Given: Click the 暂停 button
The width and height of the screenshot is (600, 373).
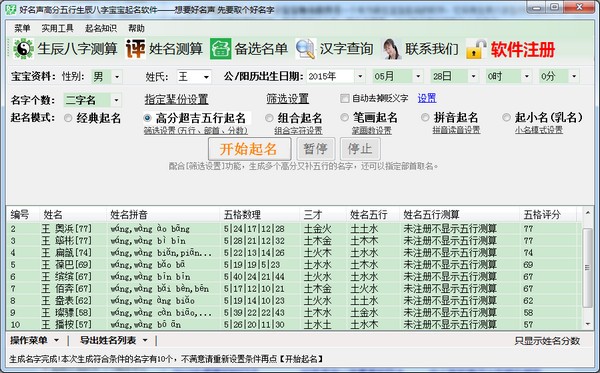Looking at the screenshot, I should click(x=316, y=149).
